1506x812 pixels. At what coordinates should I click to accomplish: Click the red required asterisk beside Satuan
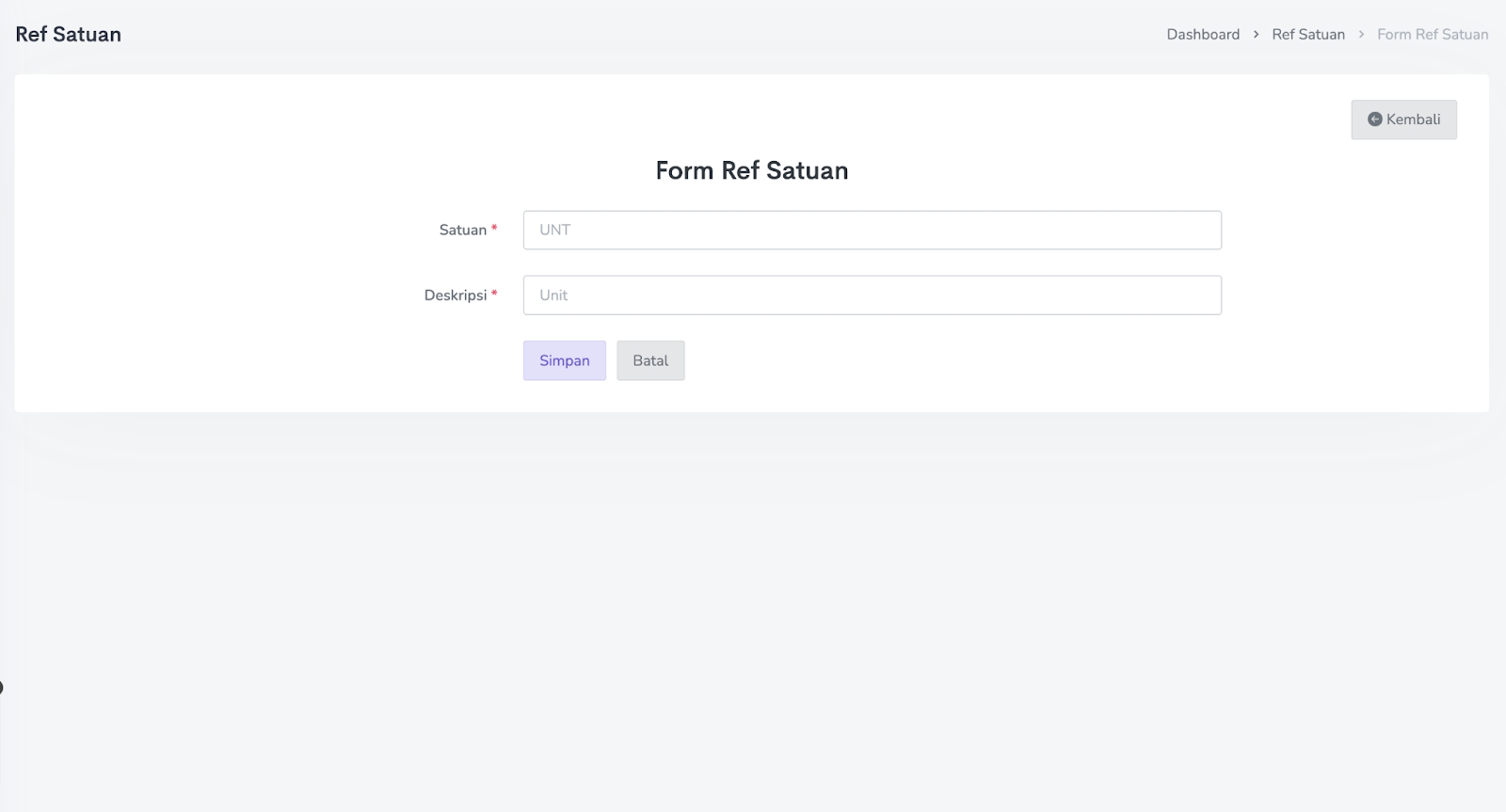pyautogui.click(x=494, y=229)
